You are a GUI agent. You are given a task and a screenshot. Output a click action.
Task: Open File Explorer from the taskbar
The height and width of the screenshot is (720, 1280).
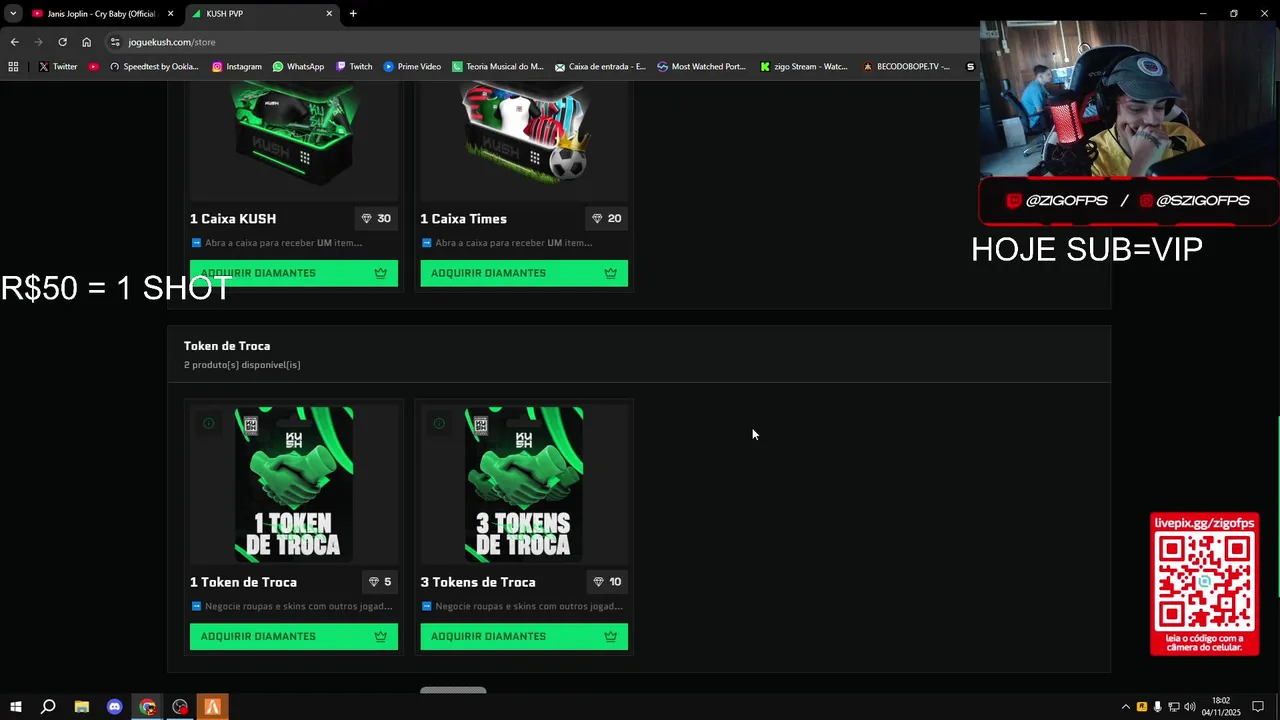(82, 707)
